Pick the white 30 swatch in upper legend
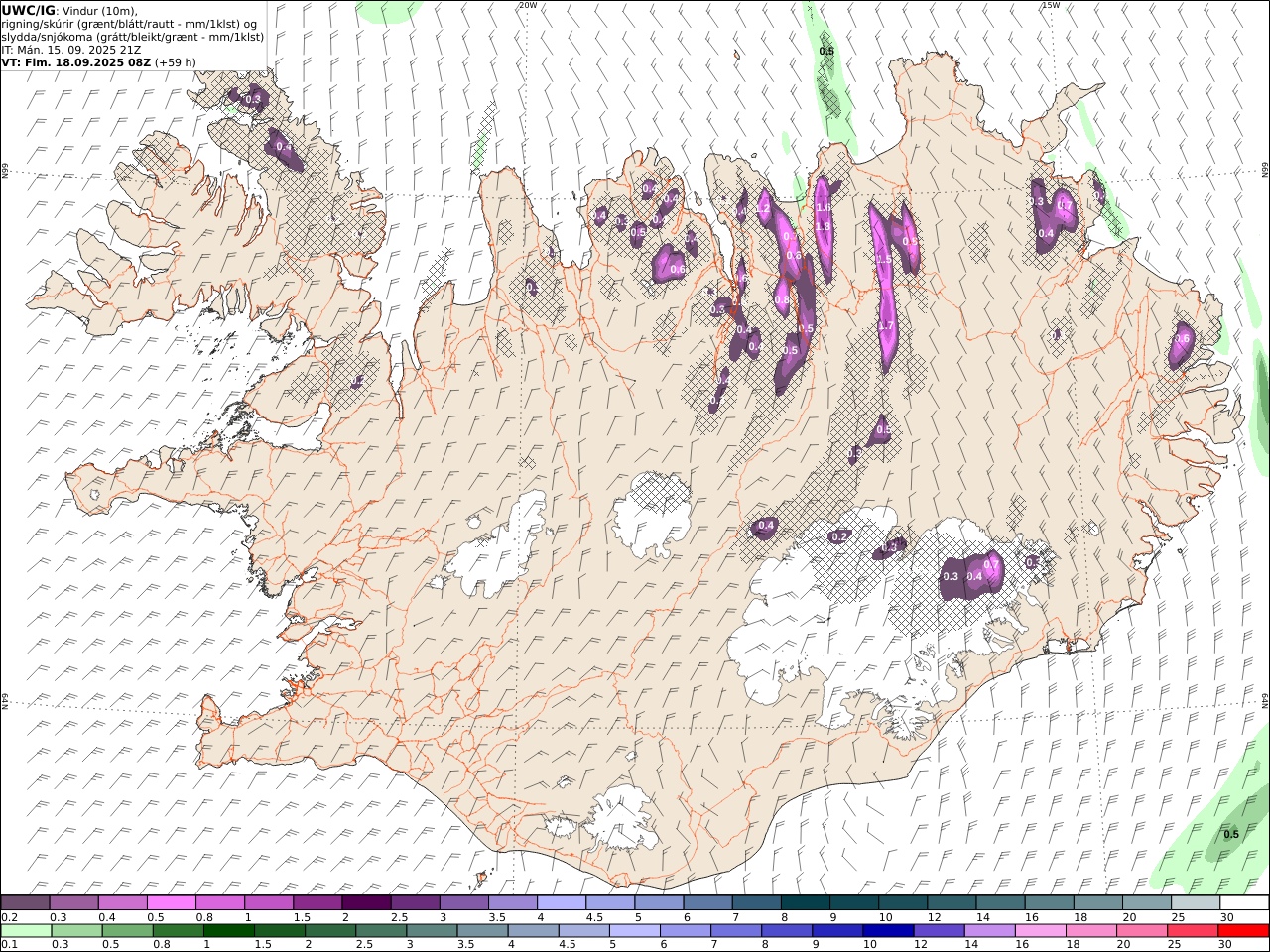This screenshot has width=1270, height=952. tap(1244, 902)
